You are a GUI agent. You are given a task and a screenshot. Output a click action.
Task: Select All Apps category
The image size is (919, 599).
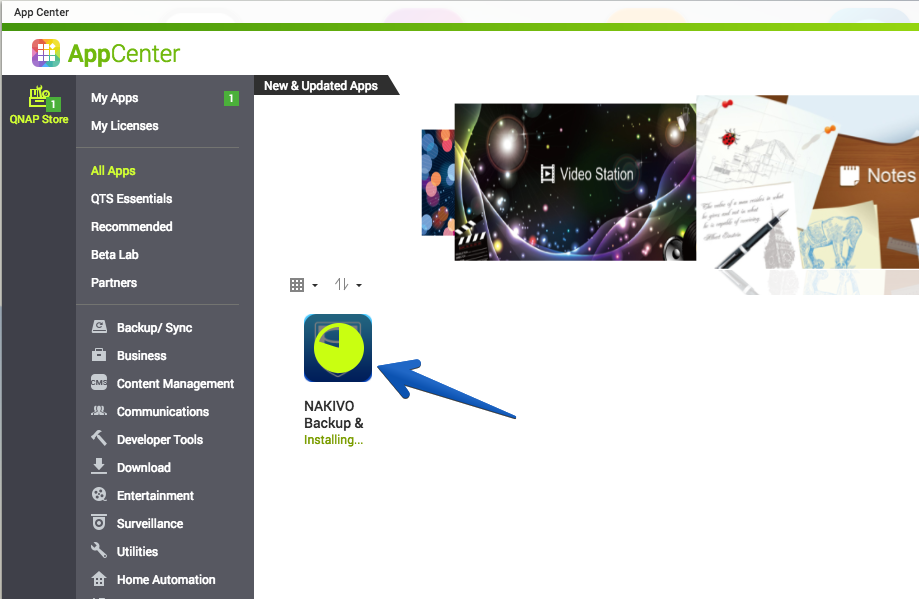point(113,171)
